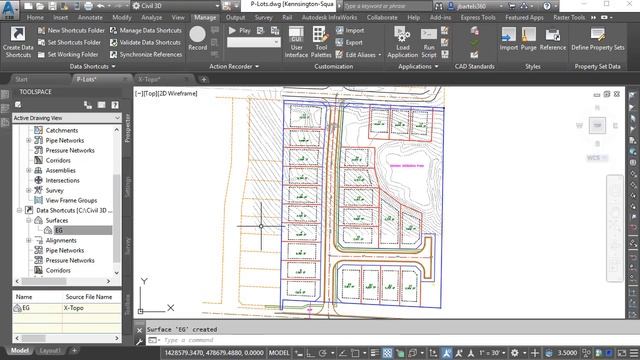640x360 pixels.
Task: Open Tool Palettes customization
Action: click(x=321, y=42)
